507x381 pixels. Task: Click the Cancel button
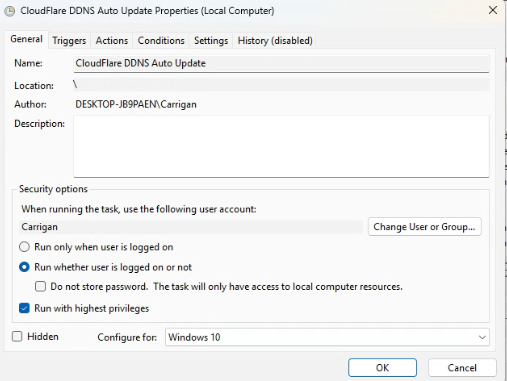[462, 368]
